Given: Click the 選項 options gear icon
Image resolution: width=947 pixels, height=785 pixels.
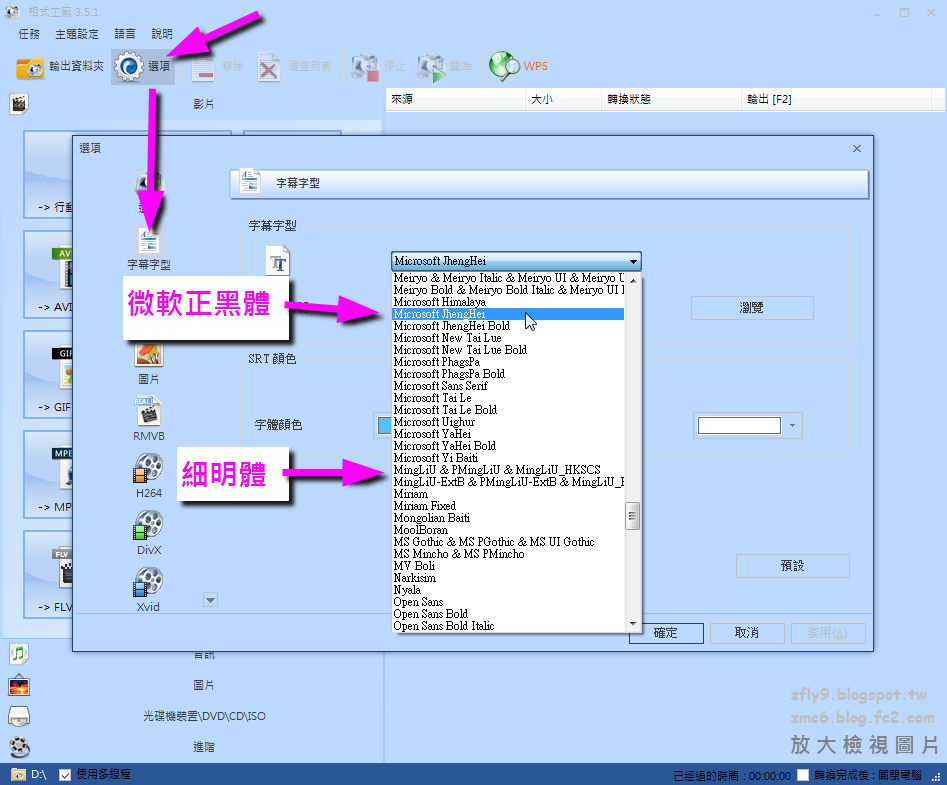Looking at the screenshot, I should pyautogui.click(x=129, y=66).
